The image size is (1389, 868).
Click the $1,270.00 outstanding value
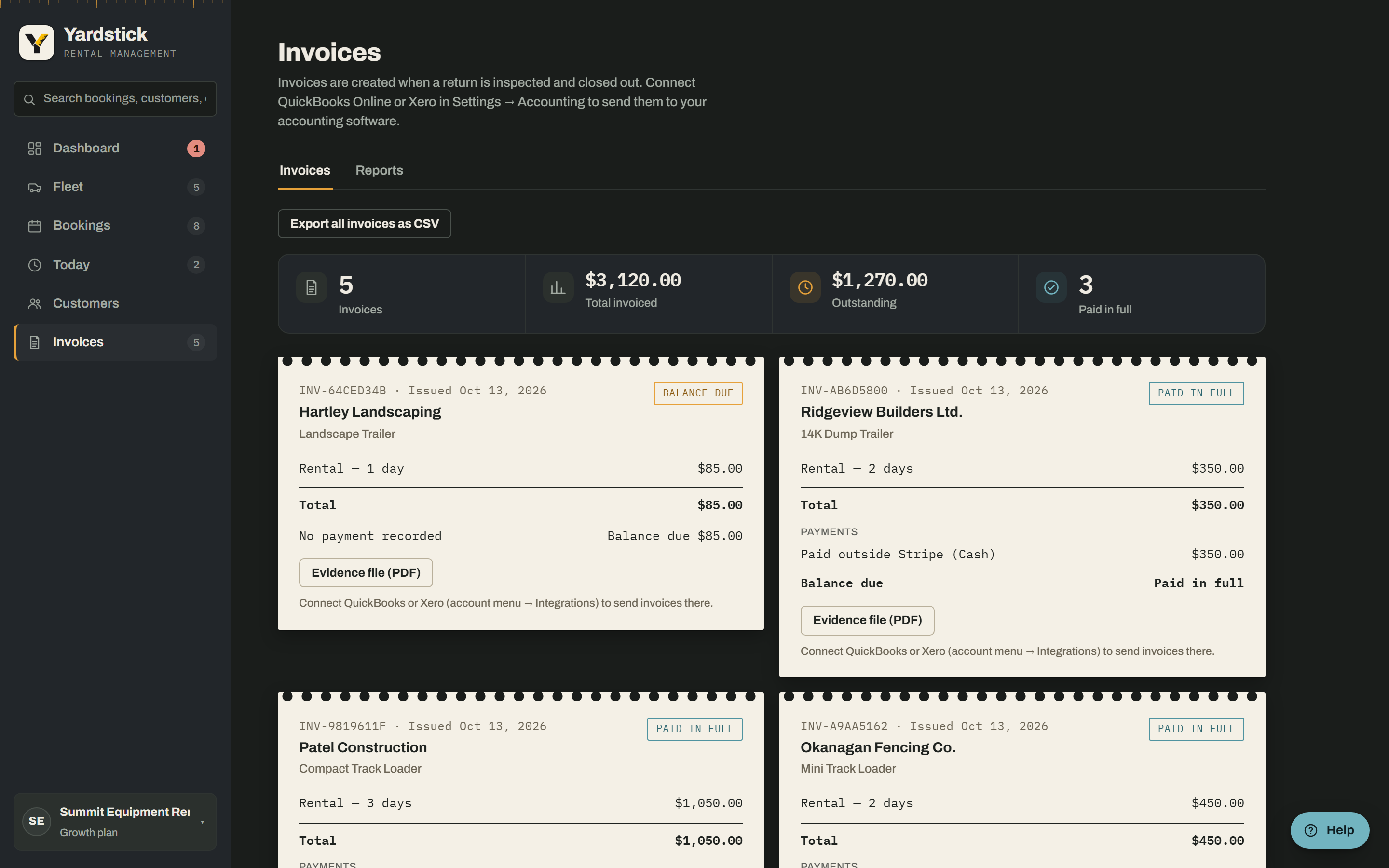(x=879, y=280)
